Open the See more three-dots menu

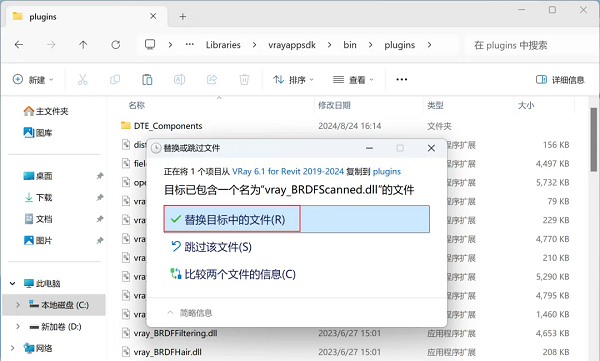point(401,80)
